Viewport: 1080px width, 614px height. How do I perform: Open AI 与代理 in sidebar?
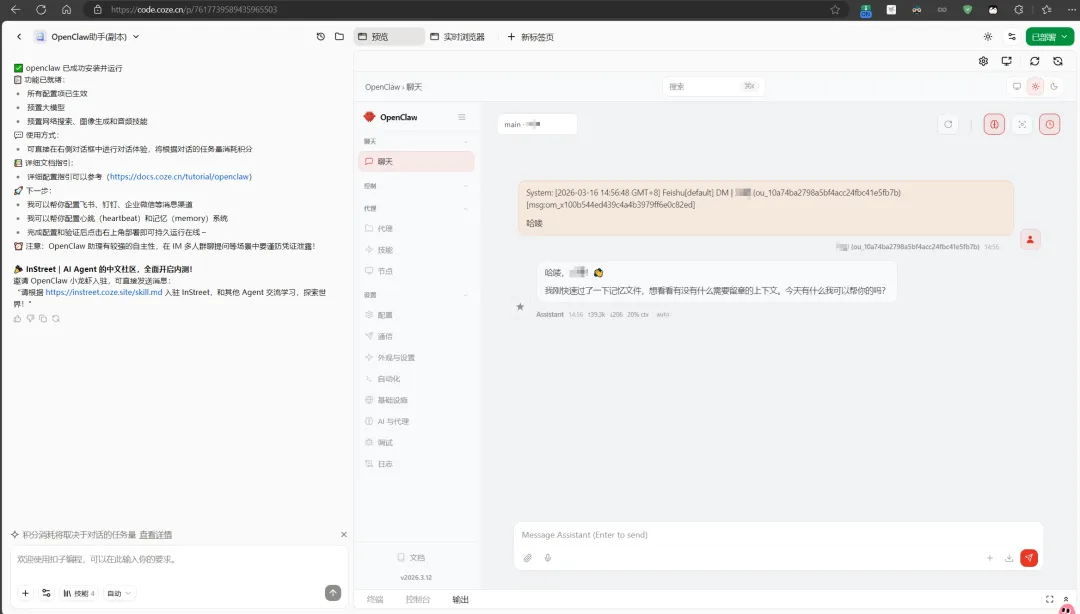416,421
